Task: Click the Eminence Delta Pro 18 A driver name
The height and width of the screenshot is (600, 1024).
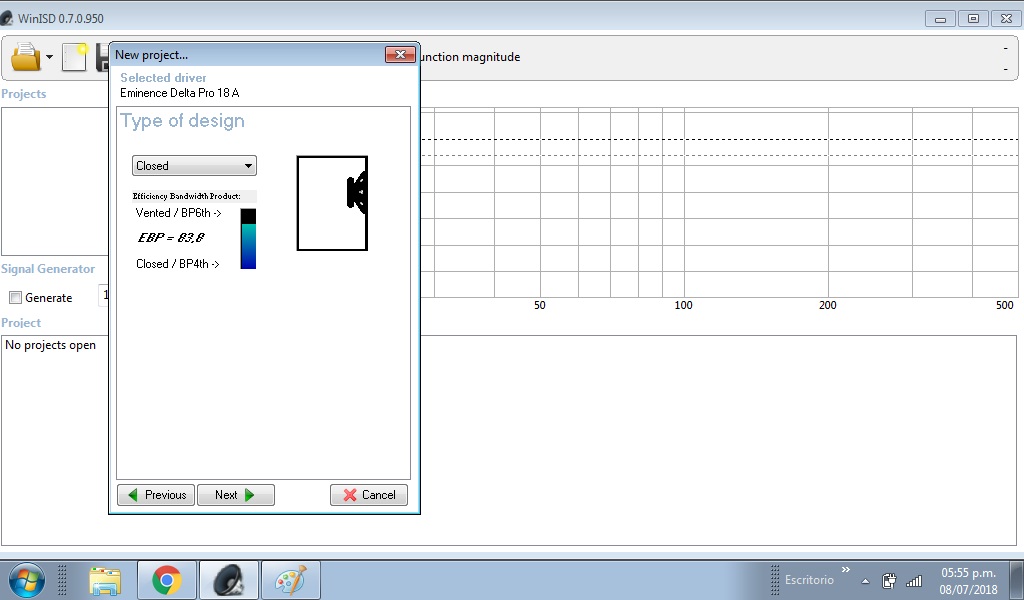Action: (x=180, y=93)
